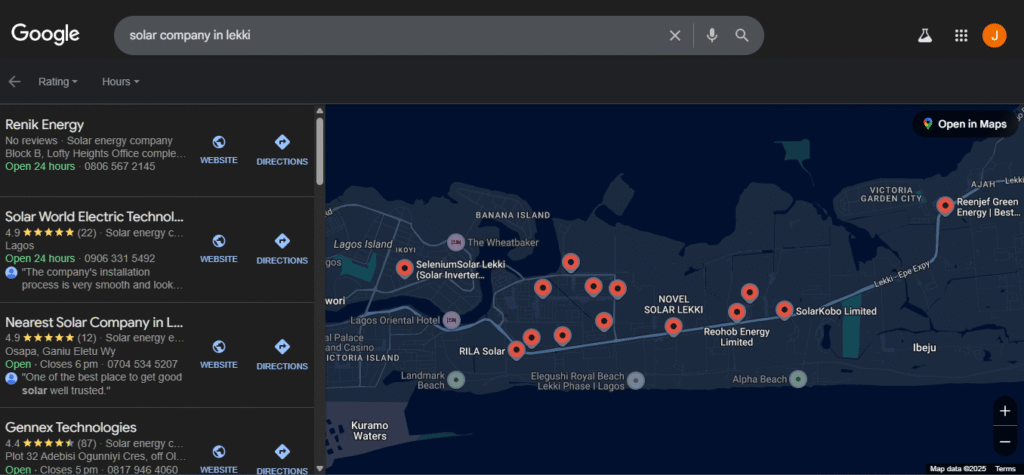Click the results list scrollbar

320,152
